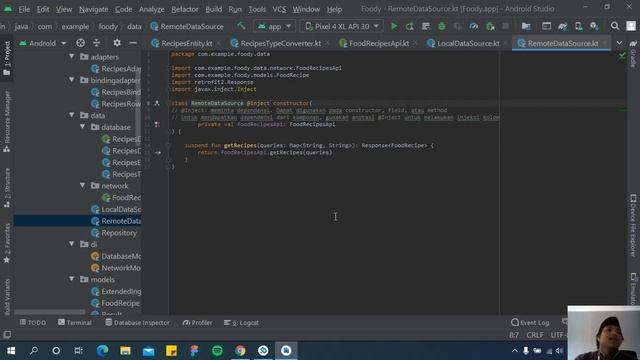This screenshot has height=360, width=640.
Task: Collapse the database folder
Action: coord(82,127)
